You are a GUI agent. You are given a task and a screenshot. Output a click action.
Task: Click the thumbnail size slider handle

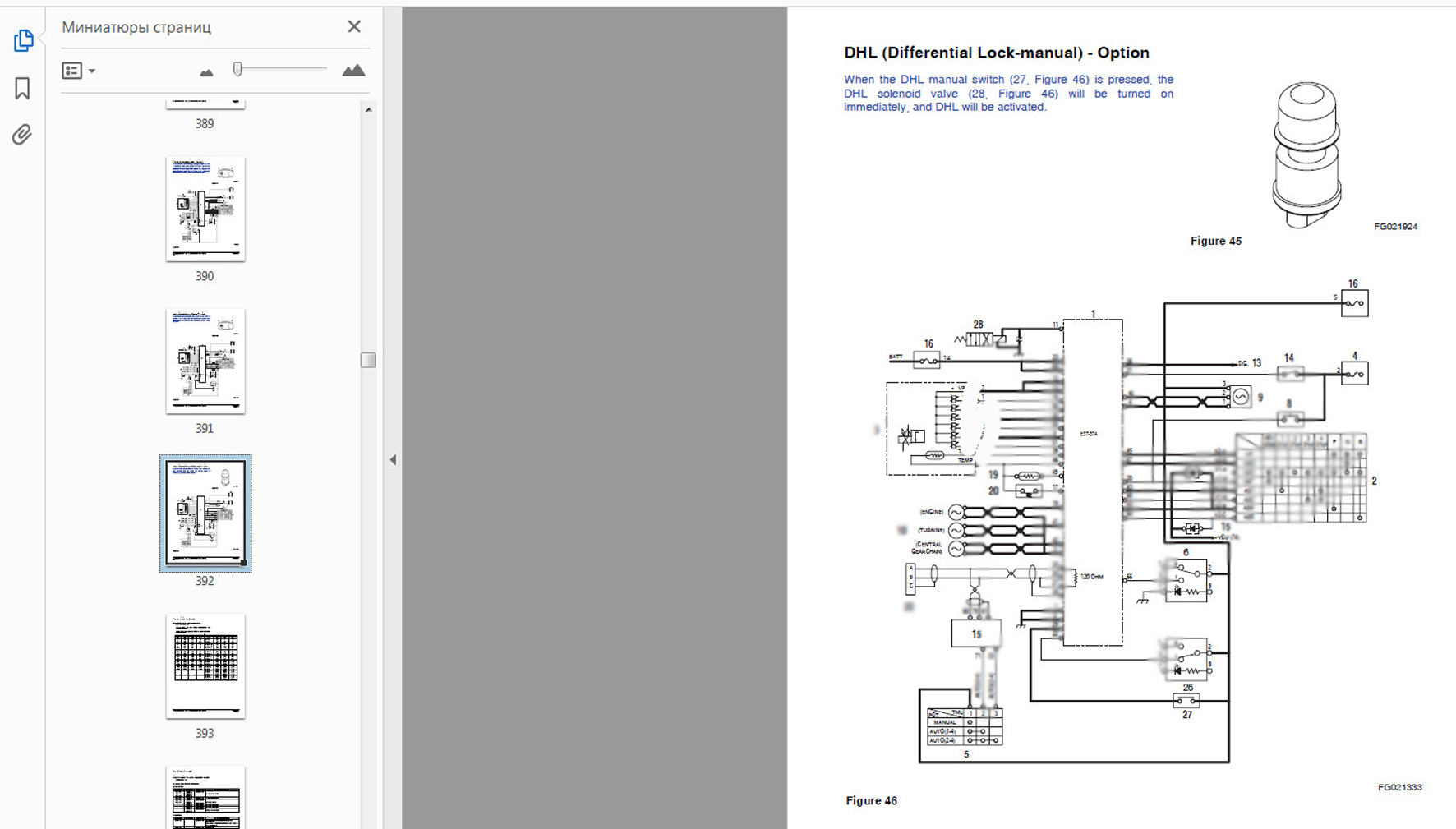237,70
